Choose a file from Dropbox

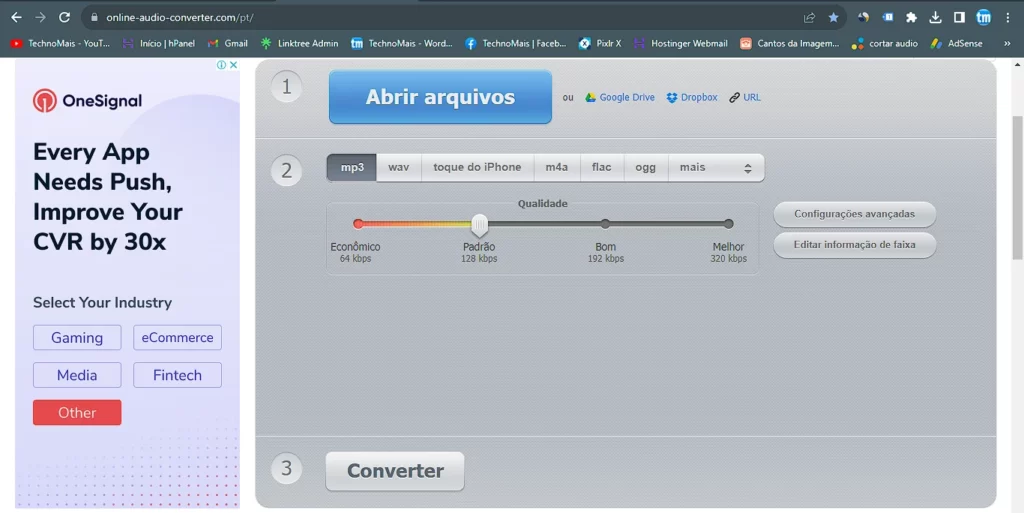click(x=692, y=97)
